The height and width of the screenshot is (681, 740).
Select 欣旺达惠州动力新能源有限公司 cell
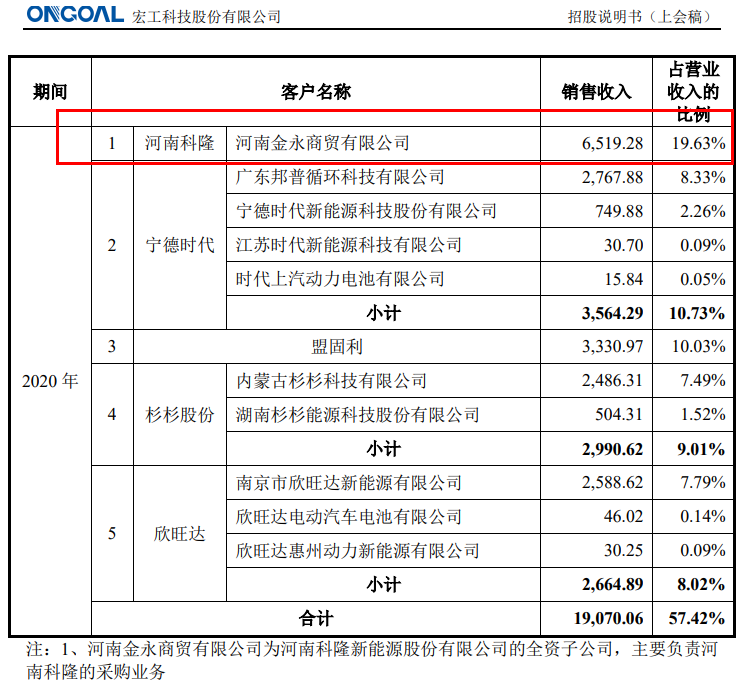383,551
